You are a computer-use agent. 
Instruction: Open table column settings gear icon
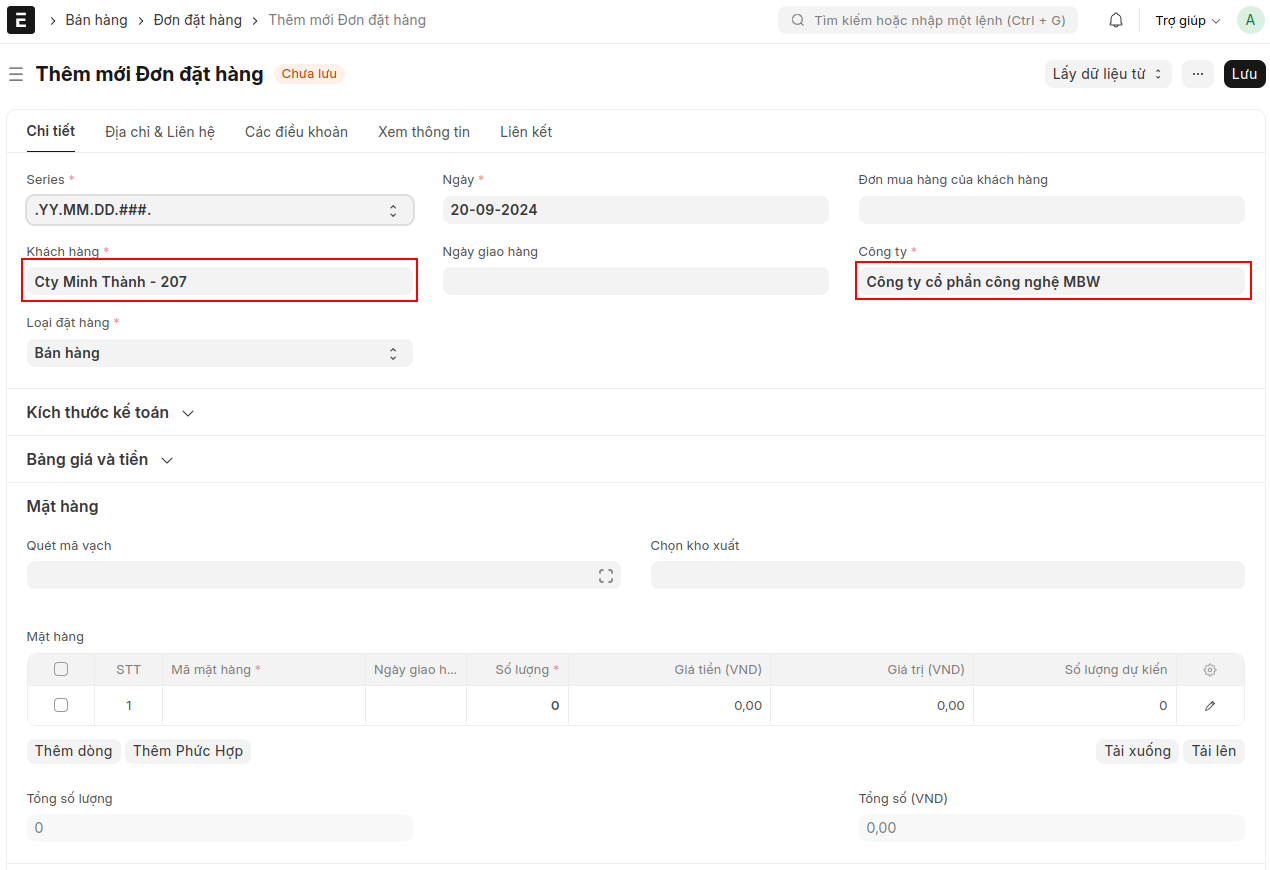(1210, 670)
